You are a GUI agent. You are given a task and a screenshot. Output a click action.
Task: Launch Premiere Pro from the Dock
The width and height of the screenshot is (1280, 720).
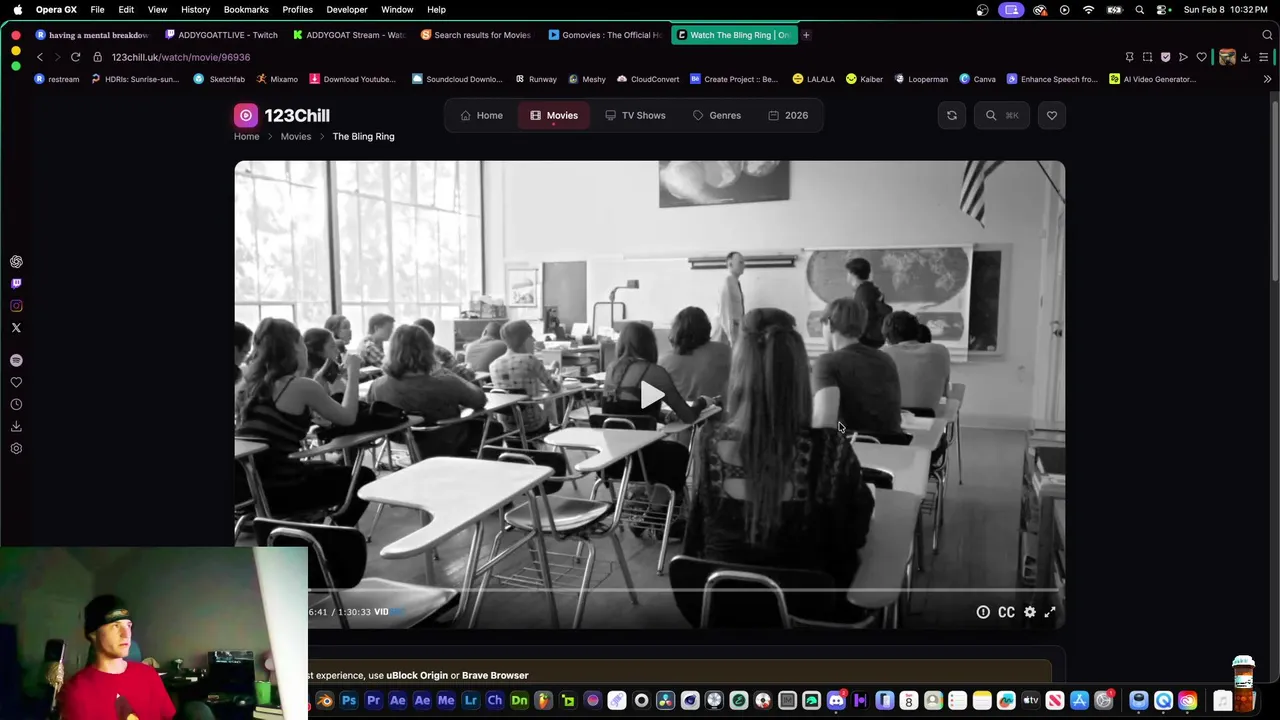pyautogui.click(x=373, y=701)
